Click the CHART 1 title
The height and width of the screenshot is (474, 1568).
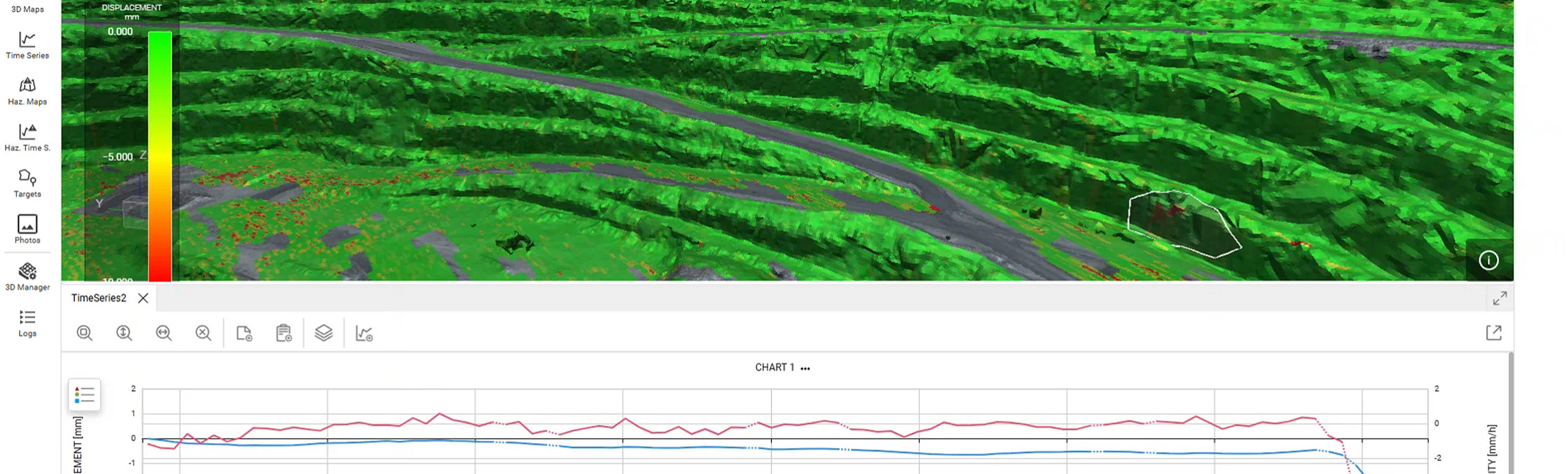coord(775,367)
